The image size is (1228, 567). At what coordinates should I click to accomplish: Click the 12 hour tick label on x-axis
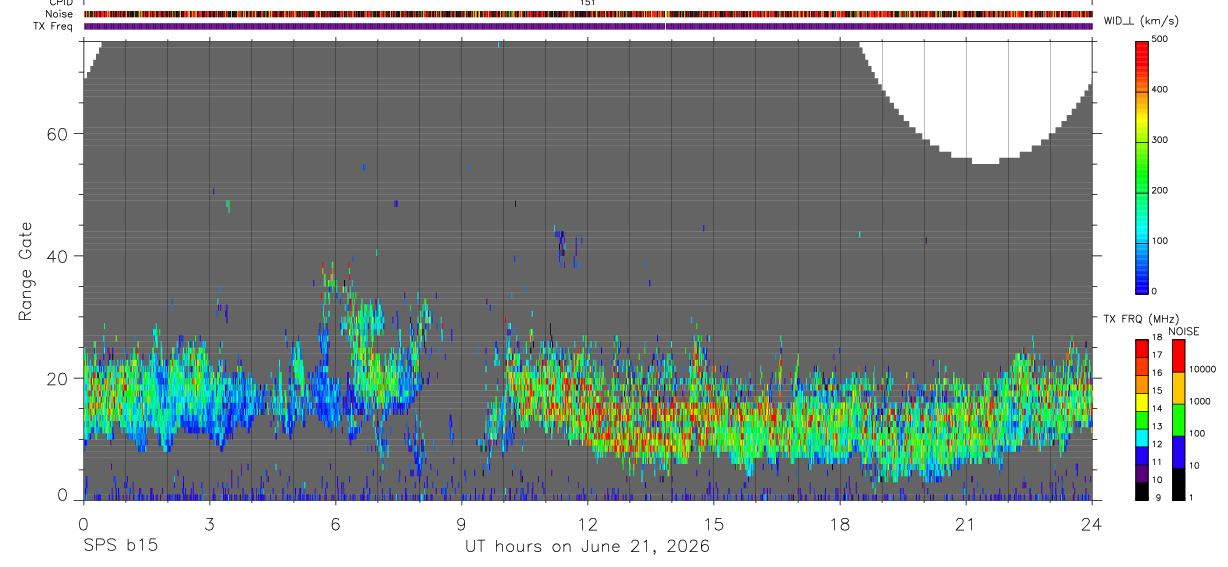pos(587,524)
